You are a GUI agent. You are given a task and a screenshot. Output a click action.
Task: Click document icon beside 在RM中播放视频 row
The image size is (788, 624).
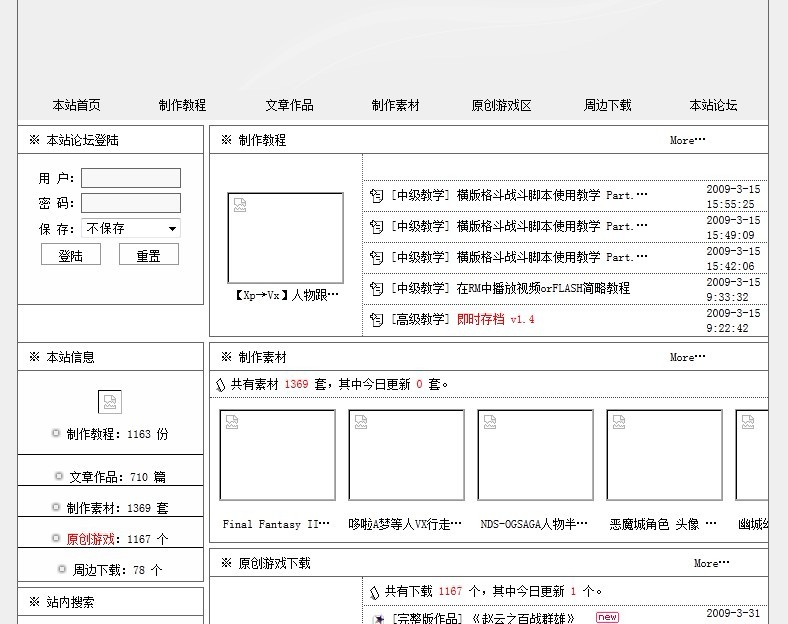376,289
